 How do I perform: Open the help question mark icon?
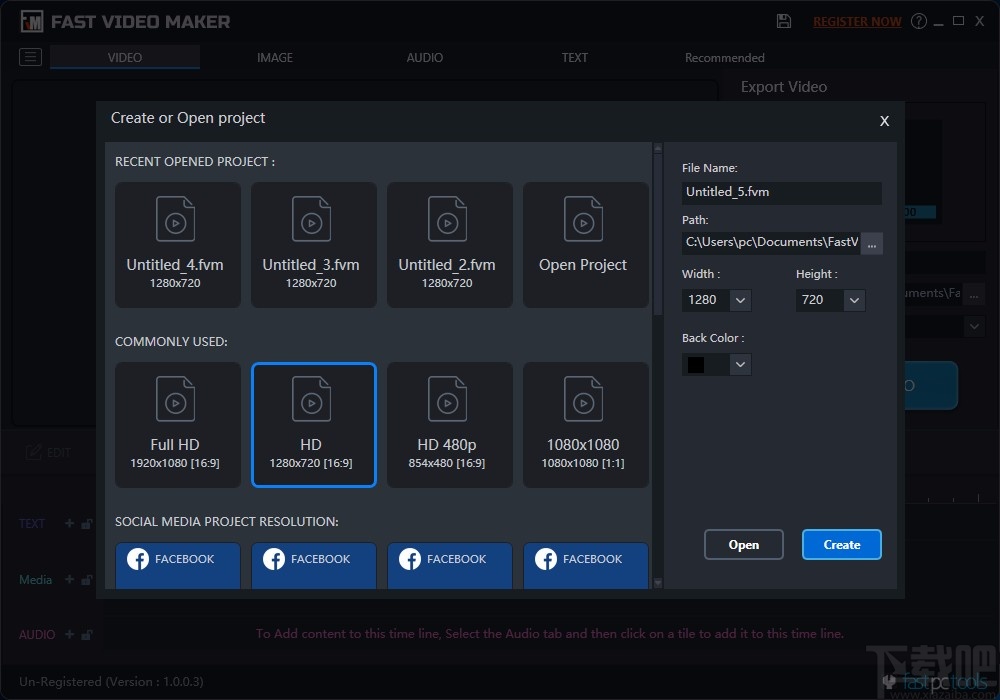coord(918,21)
